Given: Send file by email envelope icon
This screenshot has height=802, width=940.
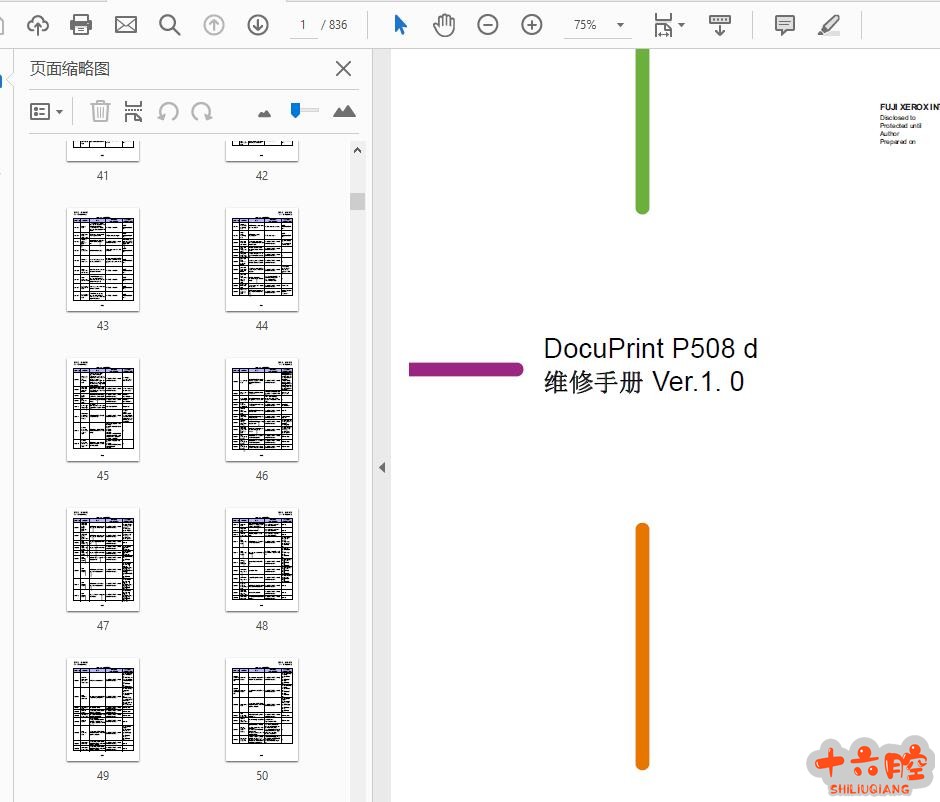Looking at the screenshot, I should [125, 25].
